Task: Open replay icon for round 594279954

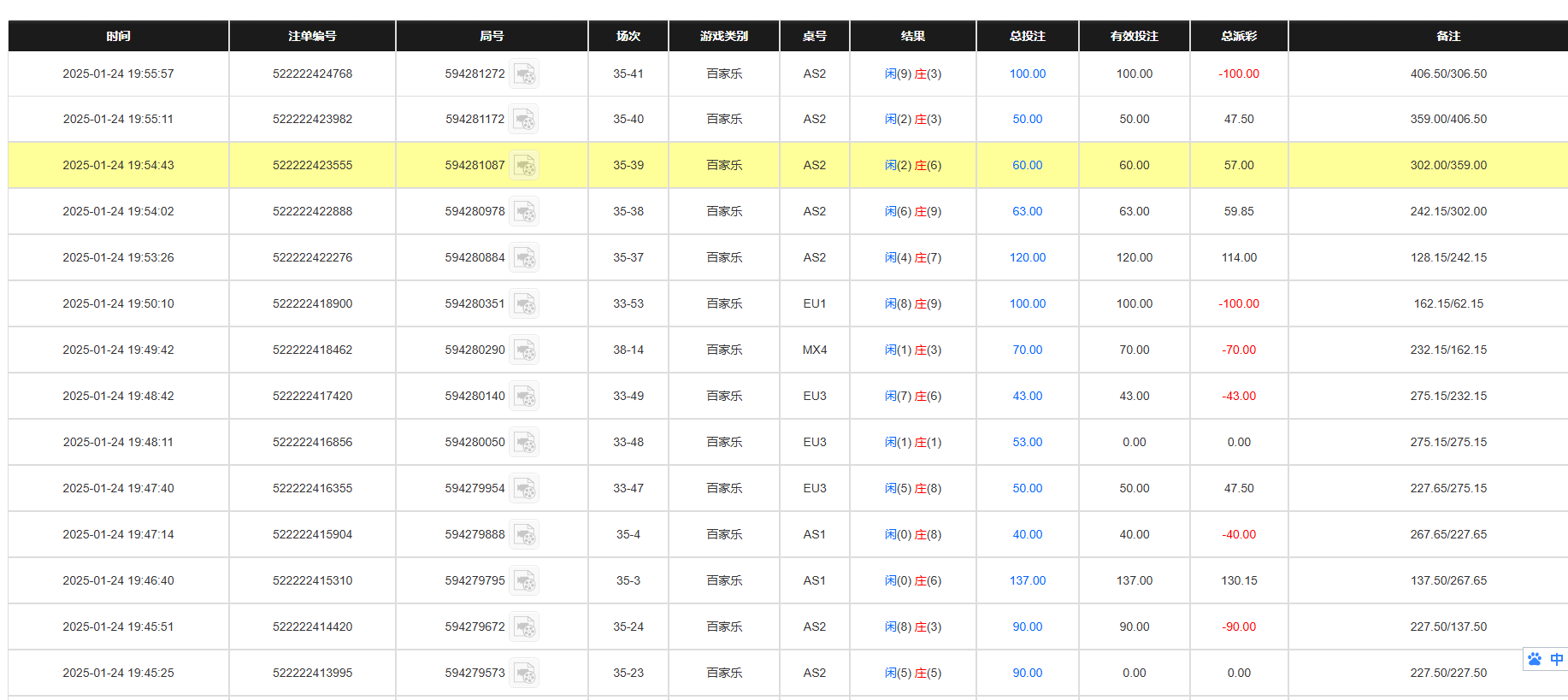Action: pyautogui.click(x=524, y=489)
